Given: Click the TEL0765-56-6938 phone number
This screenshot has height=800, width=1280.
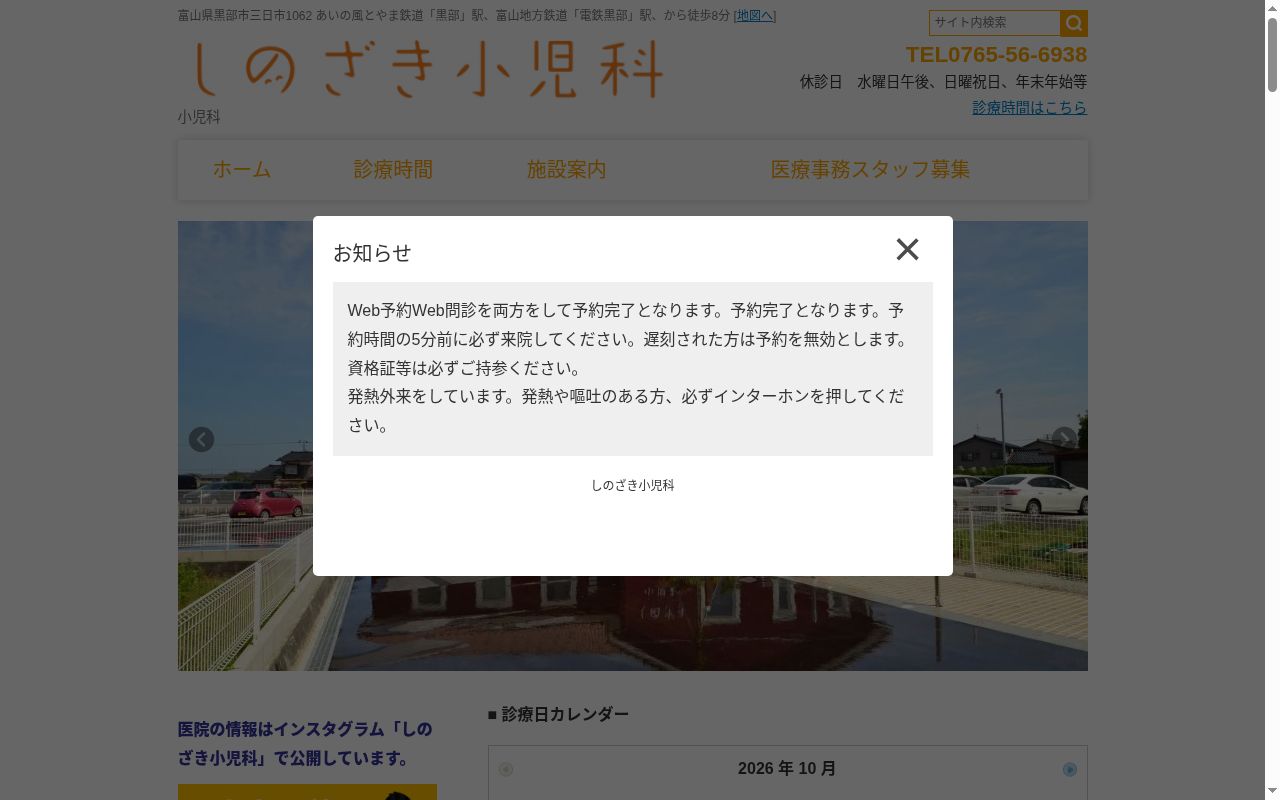Looking at the screenshot, I should point(996,54).
